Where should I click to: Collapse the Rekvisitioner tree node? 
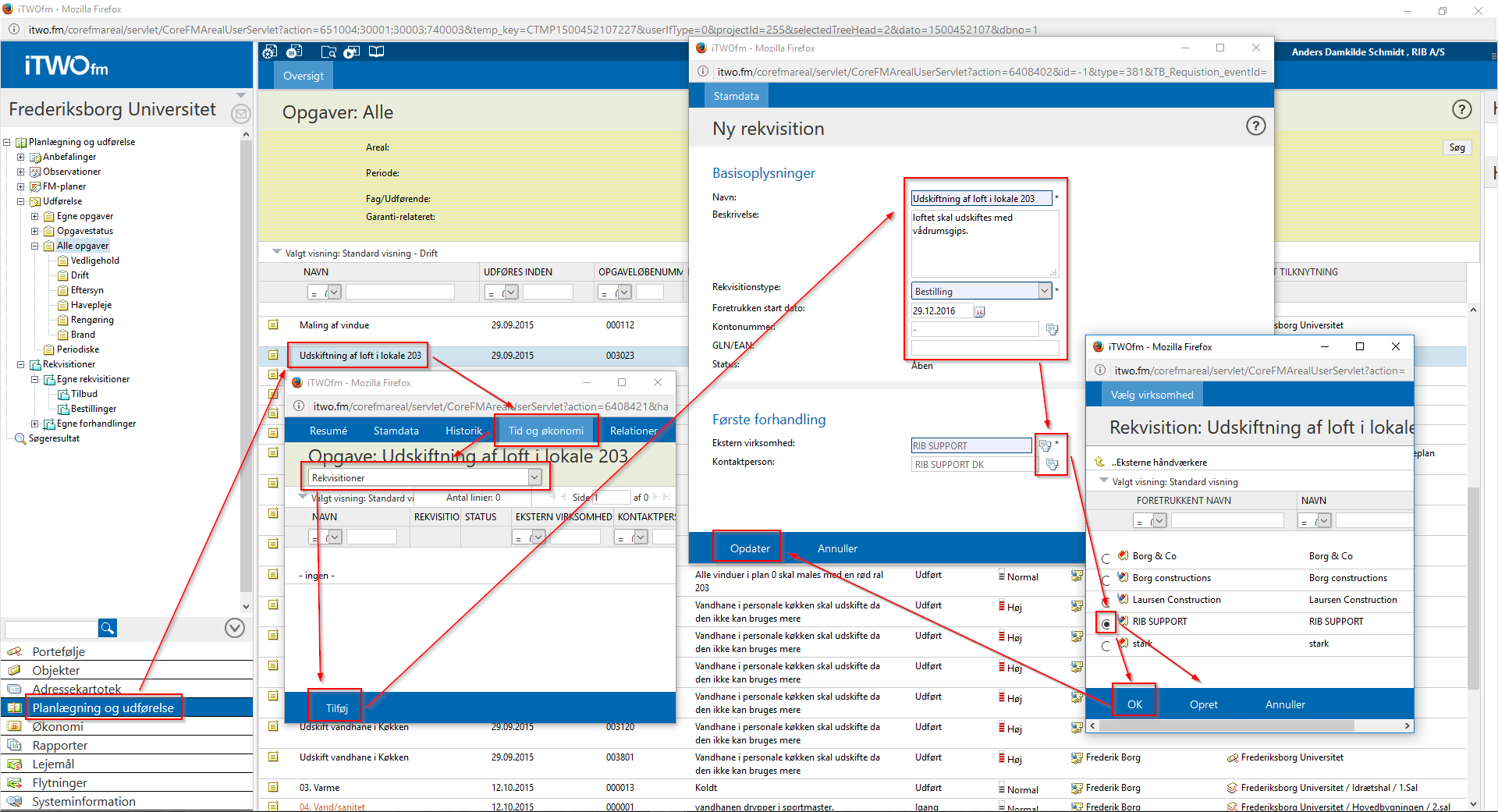click(x=21, y=364)
